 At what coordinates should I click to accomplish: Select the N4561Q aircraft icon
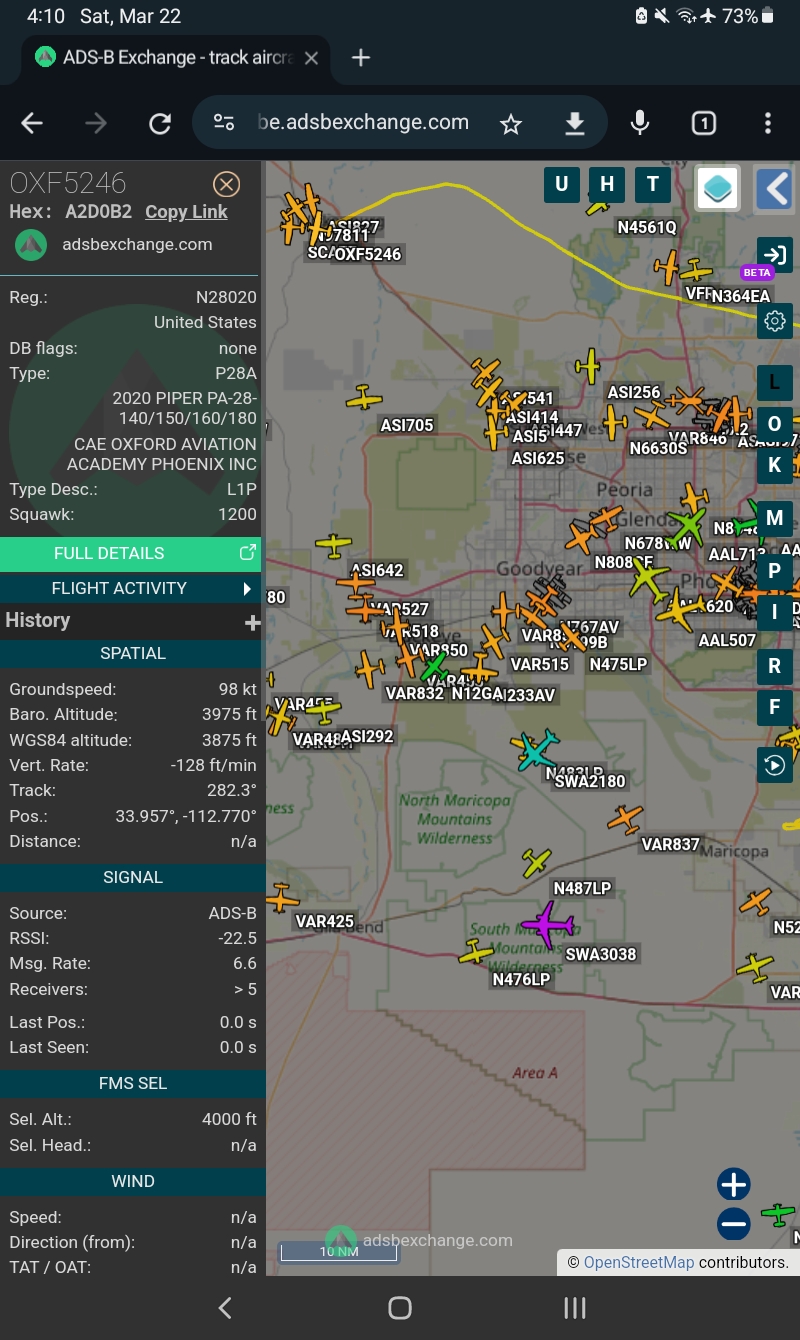click(598, 206)
